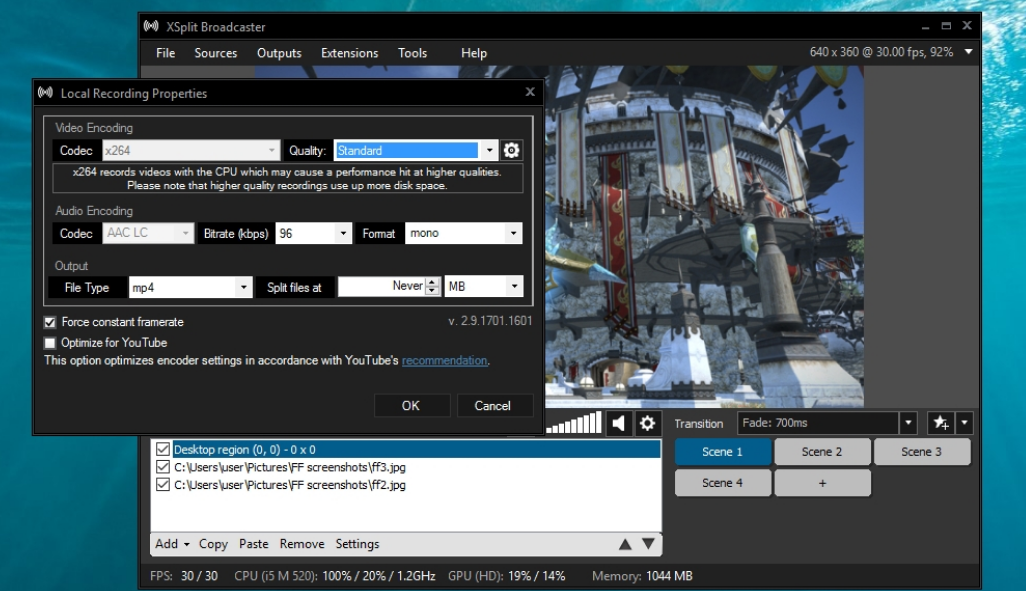Select the Desktop region source row

click(x=406, y=450)
